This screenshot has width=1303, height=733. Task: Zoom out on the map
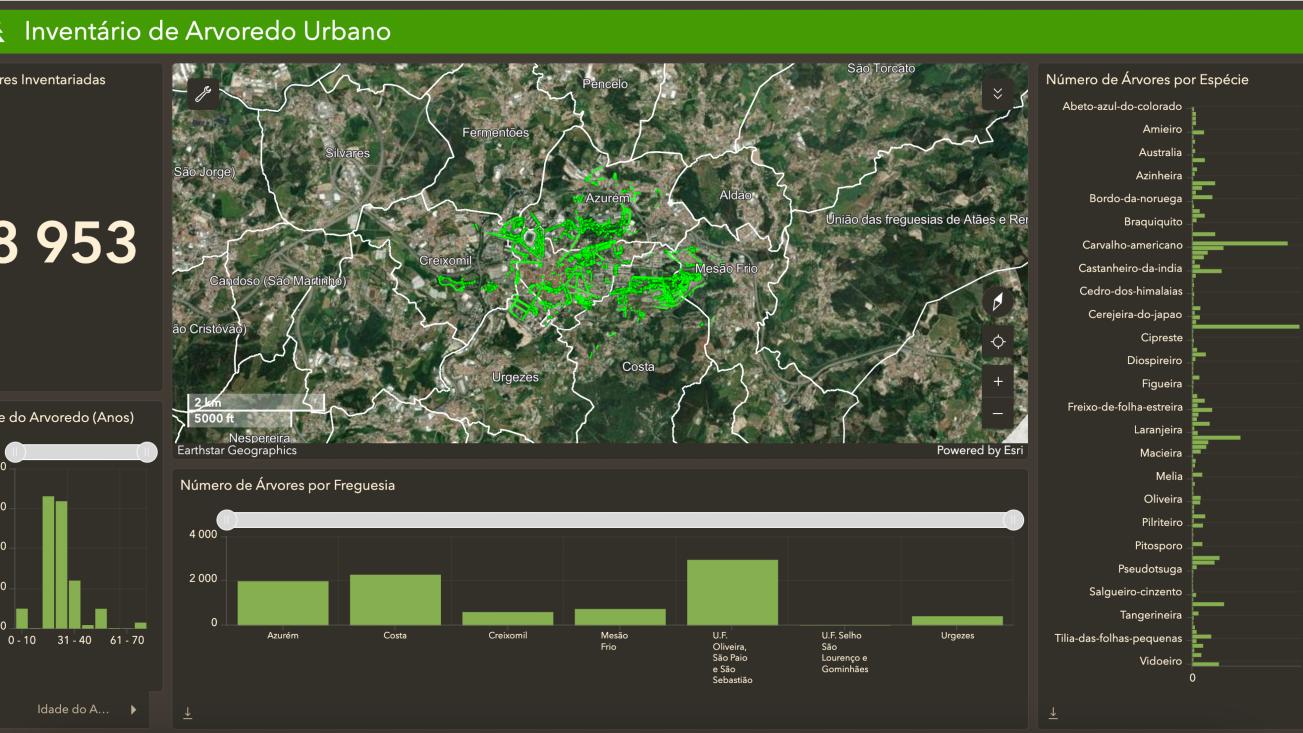coord(997,413)
